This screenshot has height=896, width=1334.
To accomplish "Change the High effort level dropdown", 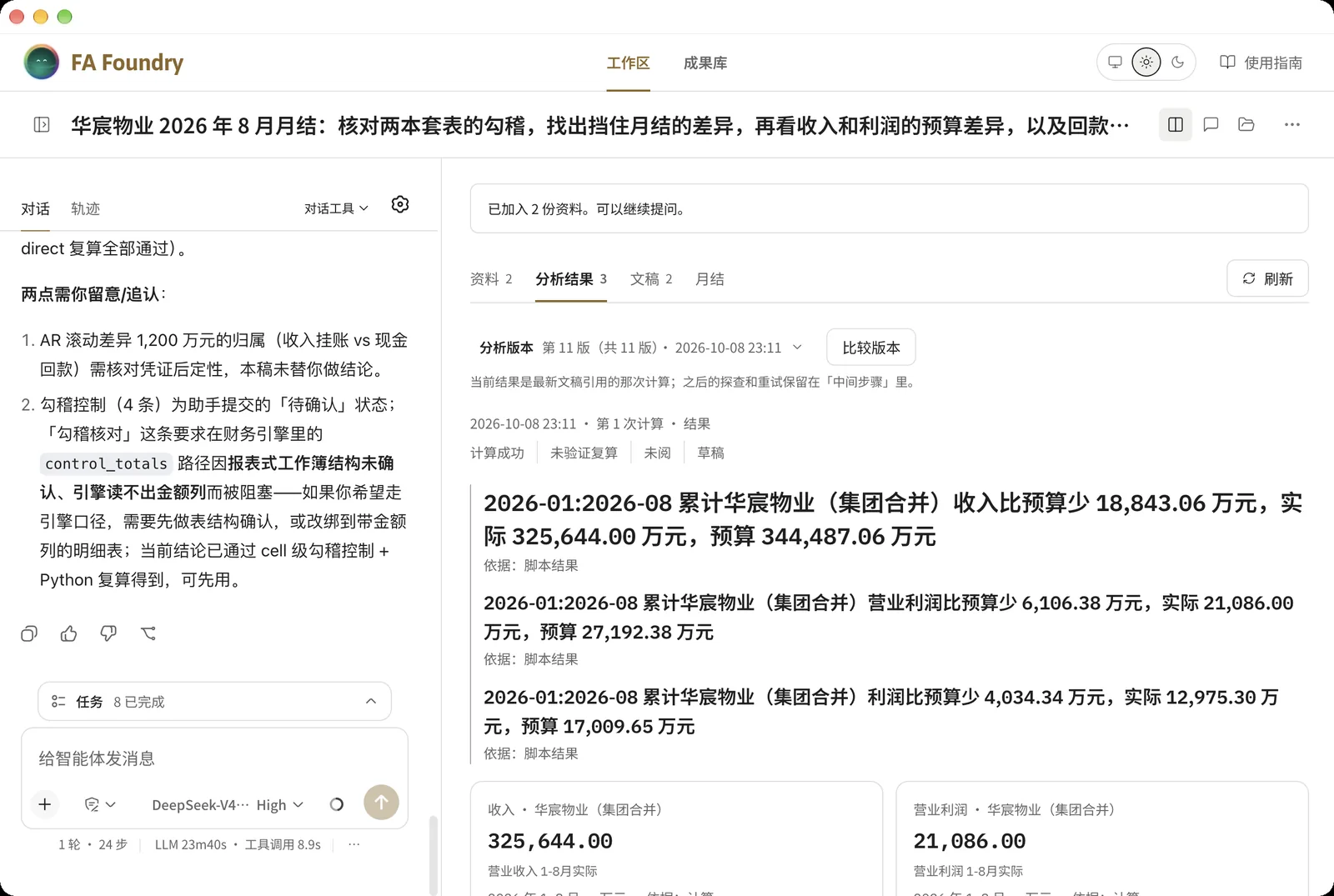I will (279, 805).
